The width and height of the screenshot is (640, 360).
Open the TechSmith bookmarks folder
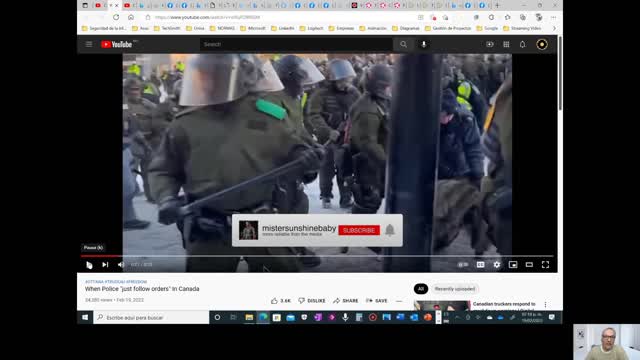coord(167,28)
